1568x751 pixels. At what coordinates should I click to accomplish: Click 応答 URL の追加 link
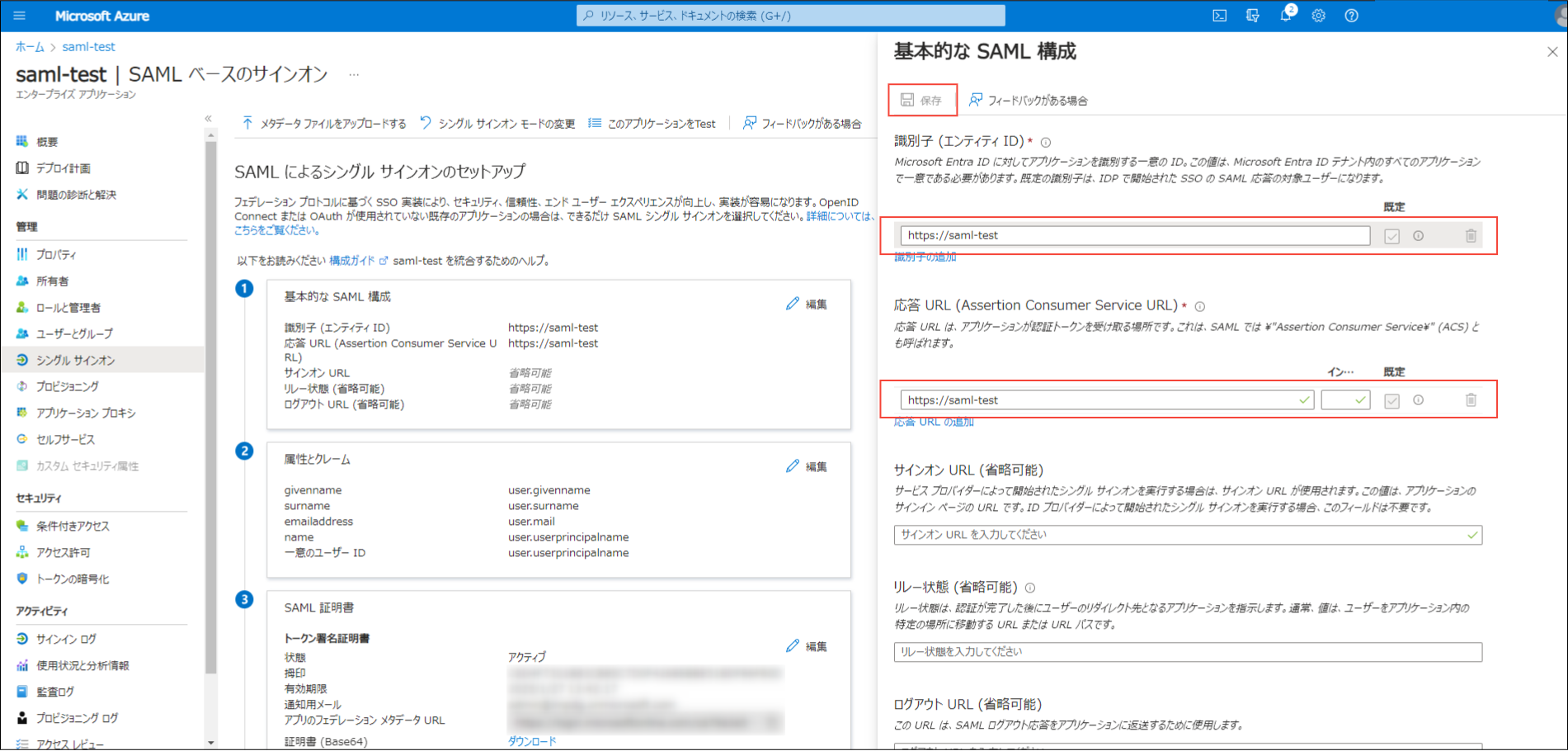934,422
